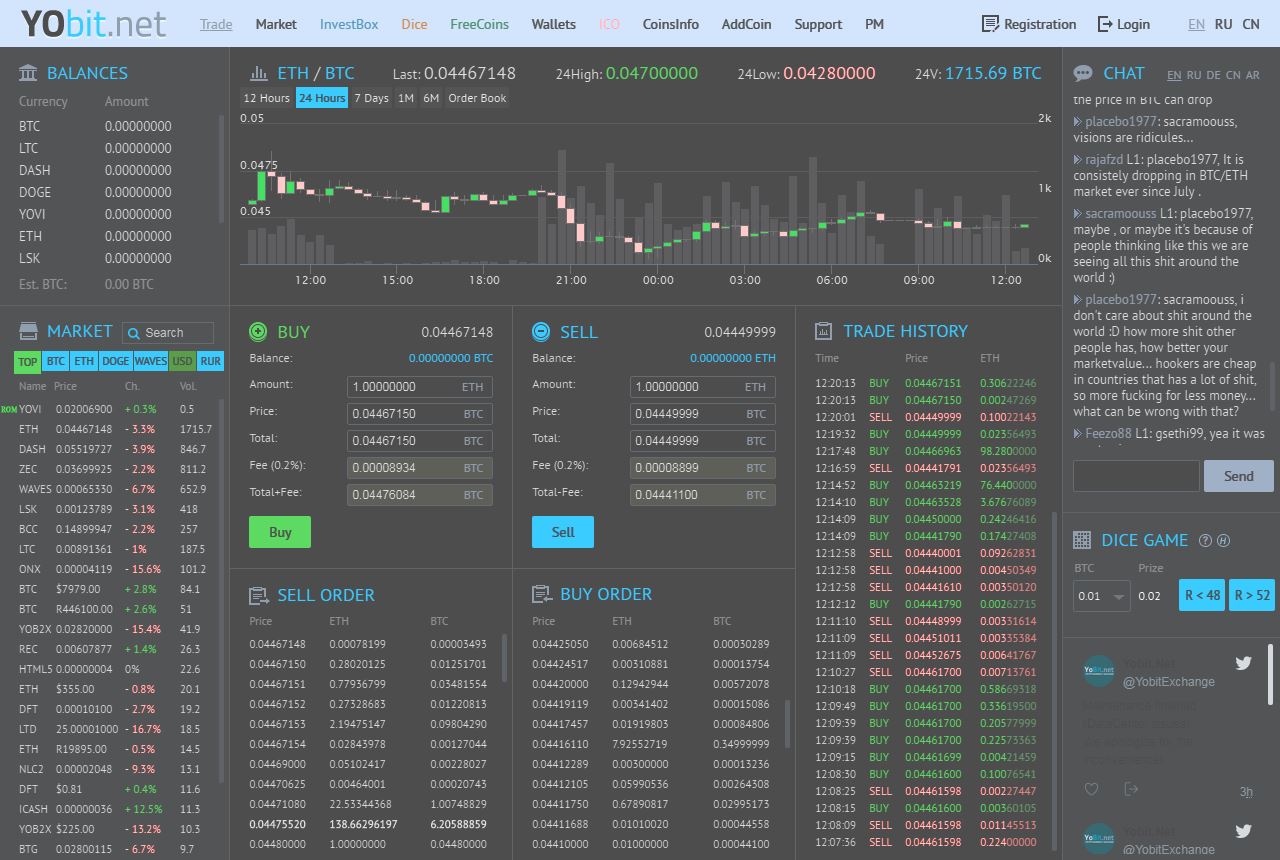Image resolution: width=1280 pixels, height=860 pixels.
Task: Click the chart icon beside ETH / BTC
Action: click(259, 73)
